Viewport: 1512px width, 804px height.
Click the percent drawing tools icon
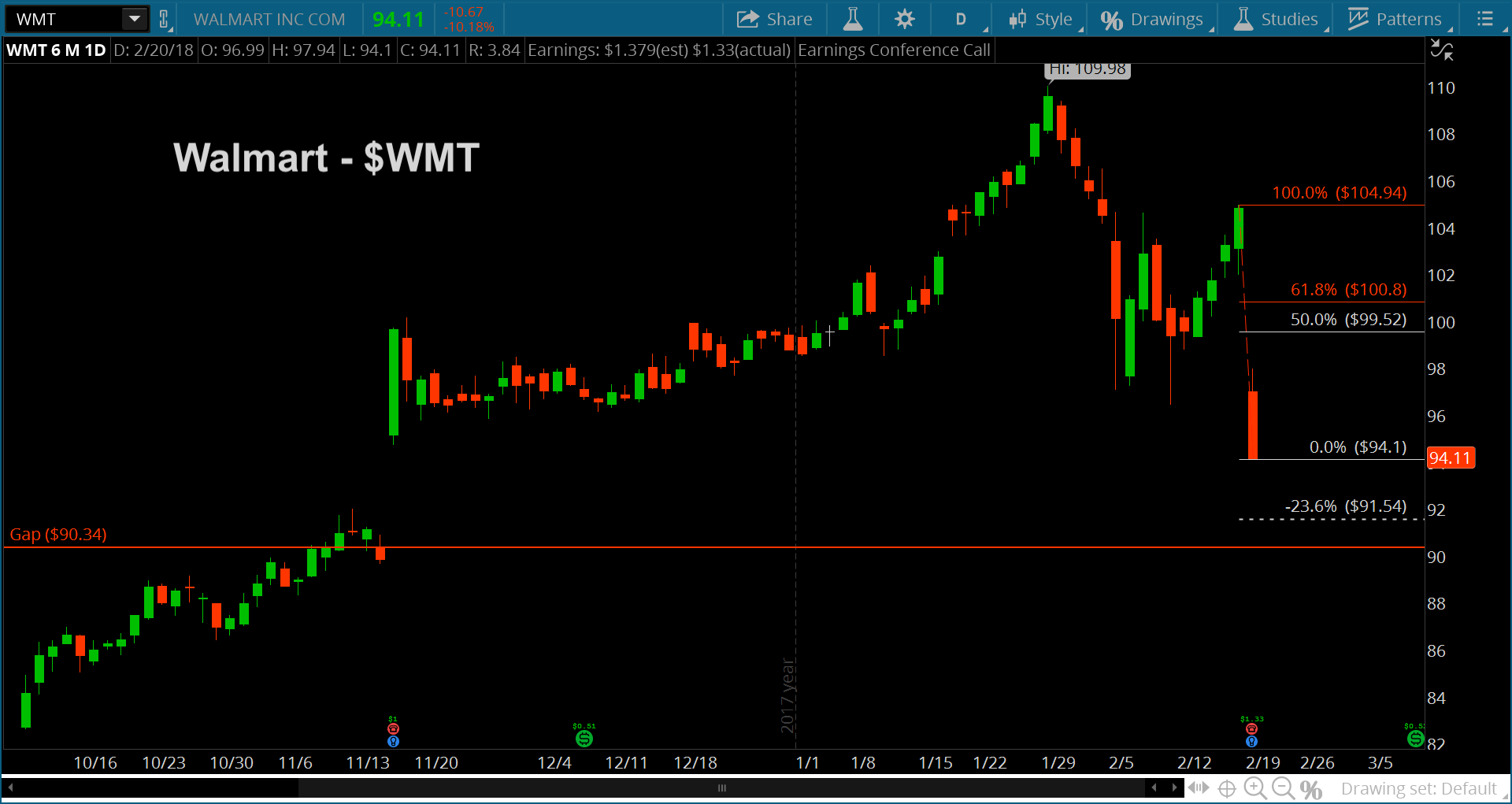pos(1311,789)
